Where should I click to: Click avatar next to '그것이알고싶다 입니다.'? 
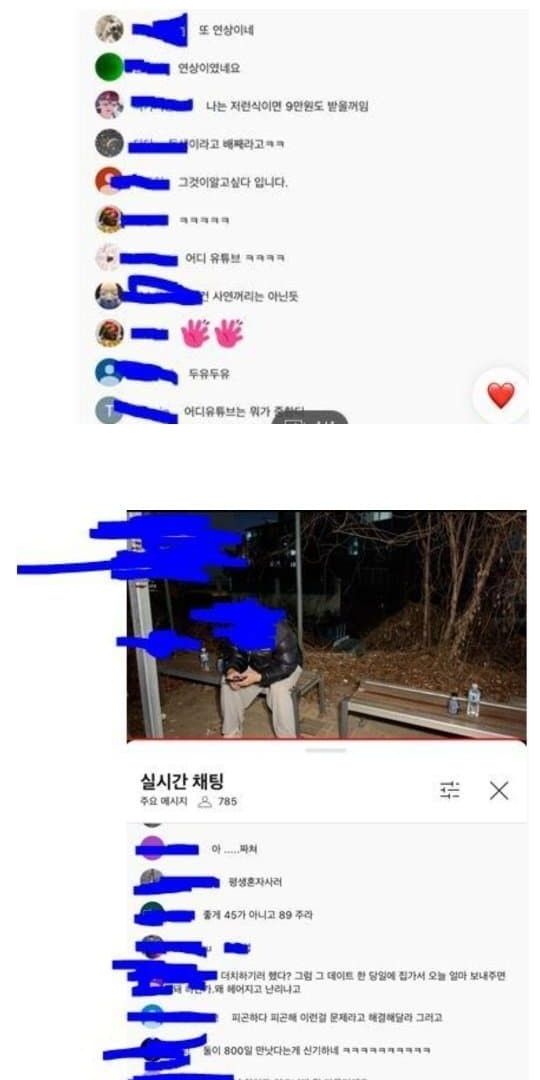[110, 180]
